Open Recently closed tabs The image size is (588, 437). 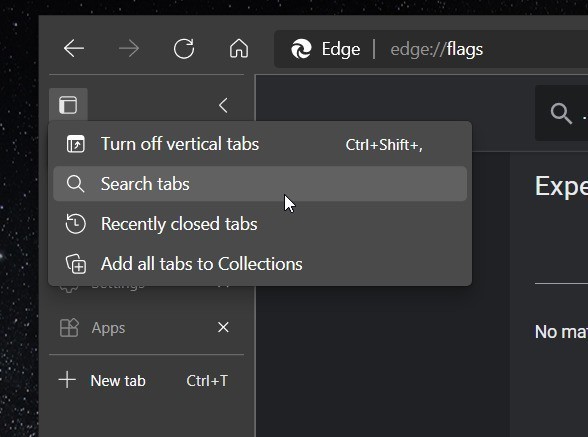[260, 224]
